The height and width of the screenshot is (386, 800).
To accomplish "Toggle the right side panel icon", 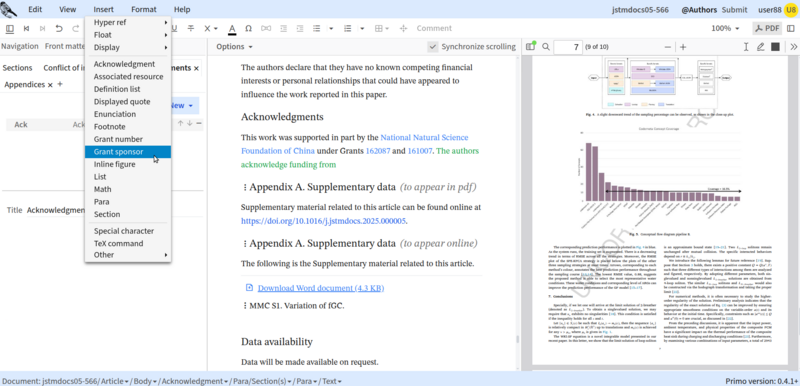I will [791, 29].
